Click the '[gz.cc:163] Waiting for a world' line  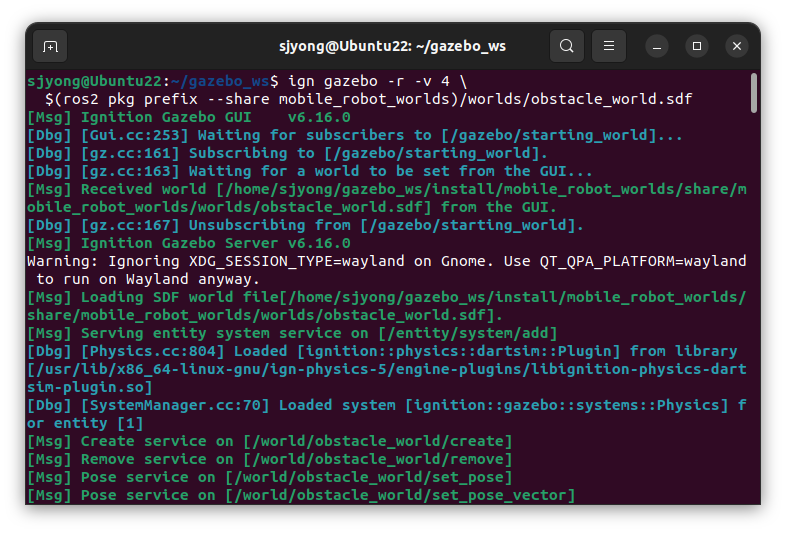click(309, 171)
